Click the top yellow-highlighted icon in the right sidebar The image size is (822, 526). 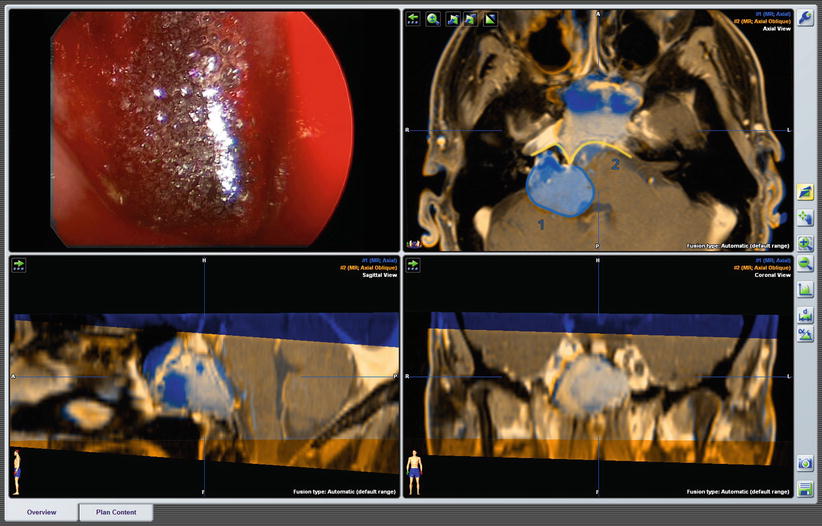tap(805, 192)
